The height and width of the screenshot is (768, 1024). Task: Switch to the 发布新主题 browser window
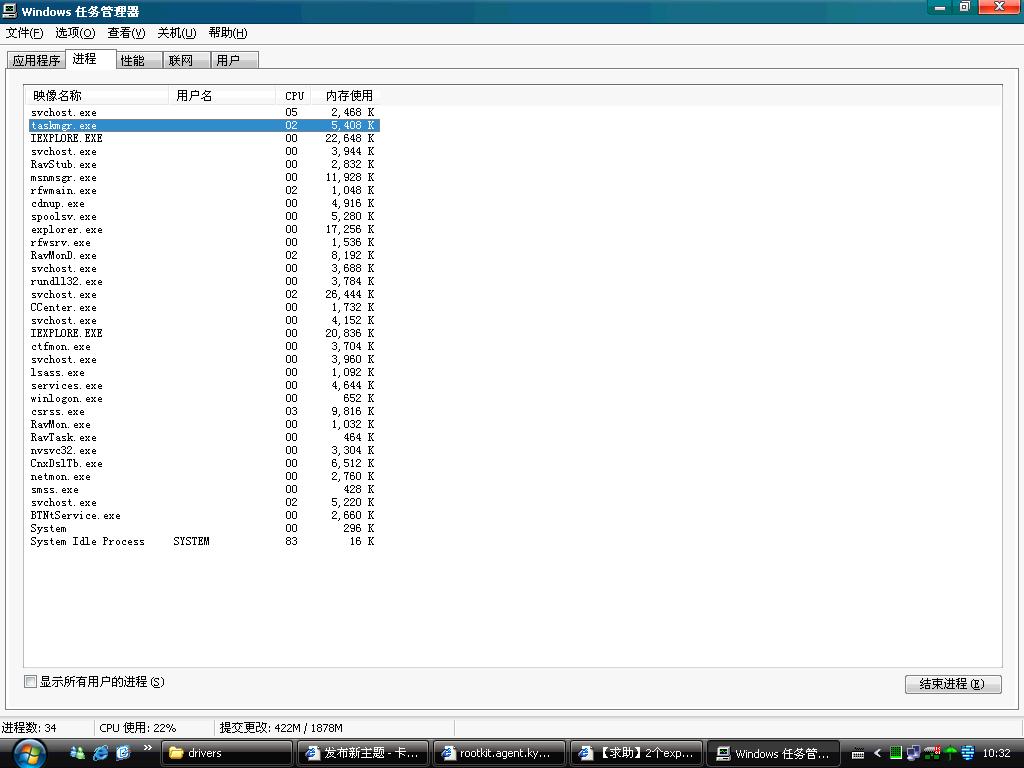pos(362,753)
